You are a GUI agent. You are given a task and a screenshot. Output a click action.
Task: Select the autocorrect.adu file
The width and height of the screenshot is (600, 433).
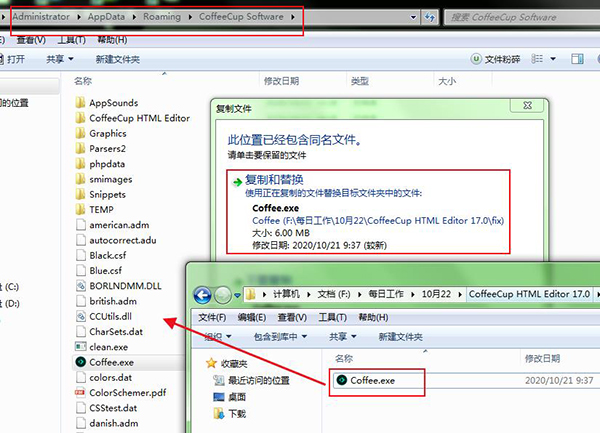tap(116, 240)
